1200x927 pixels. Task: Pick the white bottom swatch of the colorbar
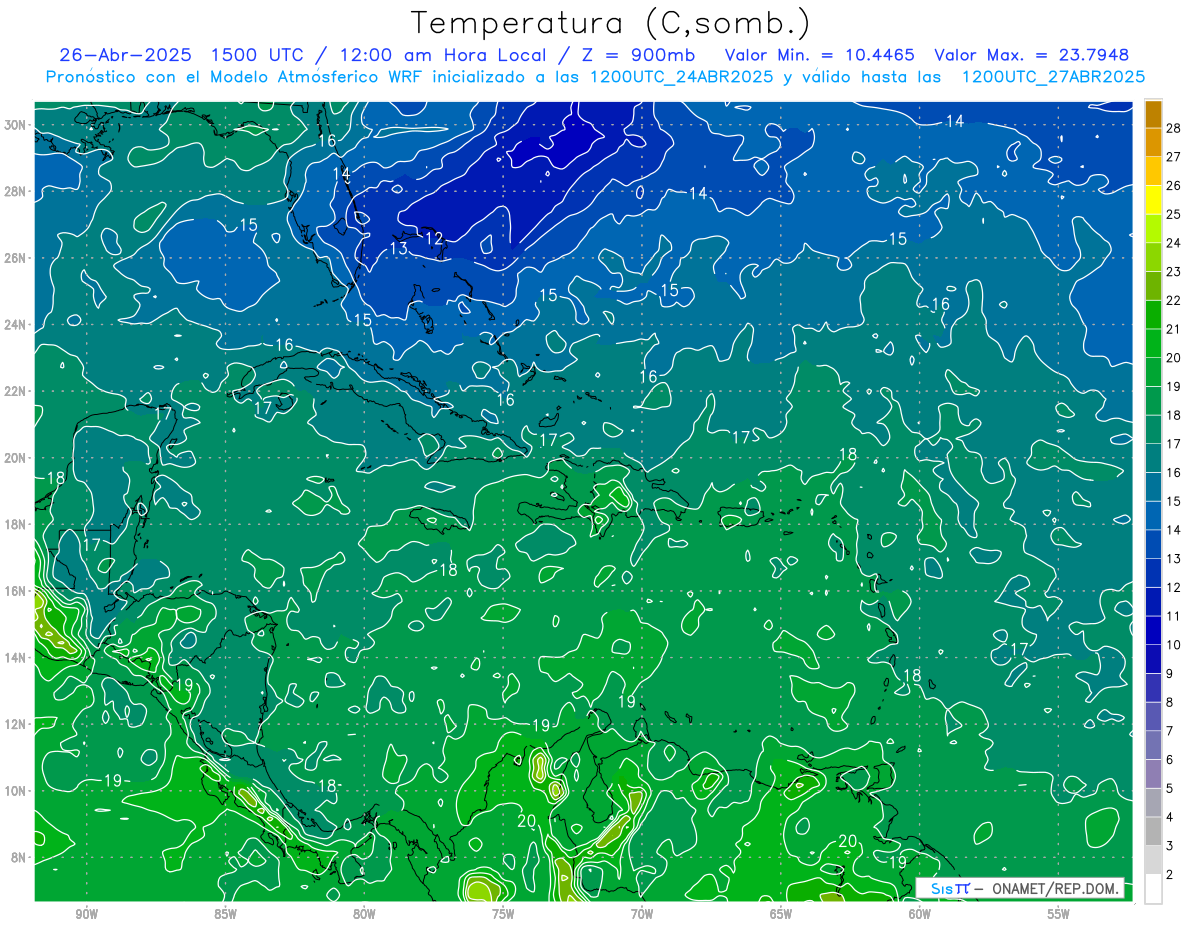coord(1153,889)
